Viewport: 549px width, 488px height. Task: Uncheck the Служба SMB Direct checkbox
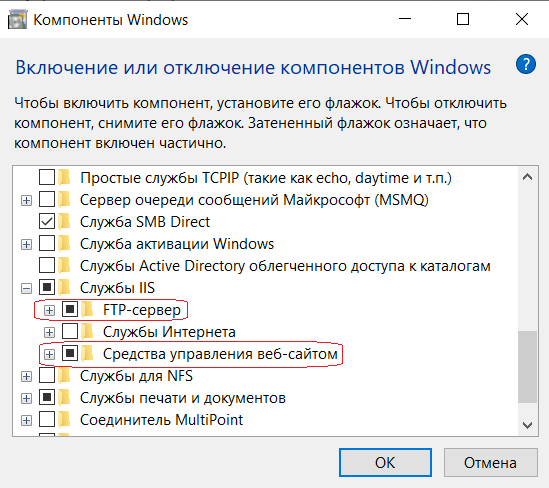click(47, 222)
